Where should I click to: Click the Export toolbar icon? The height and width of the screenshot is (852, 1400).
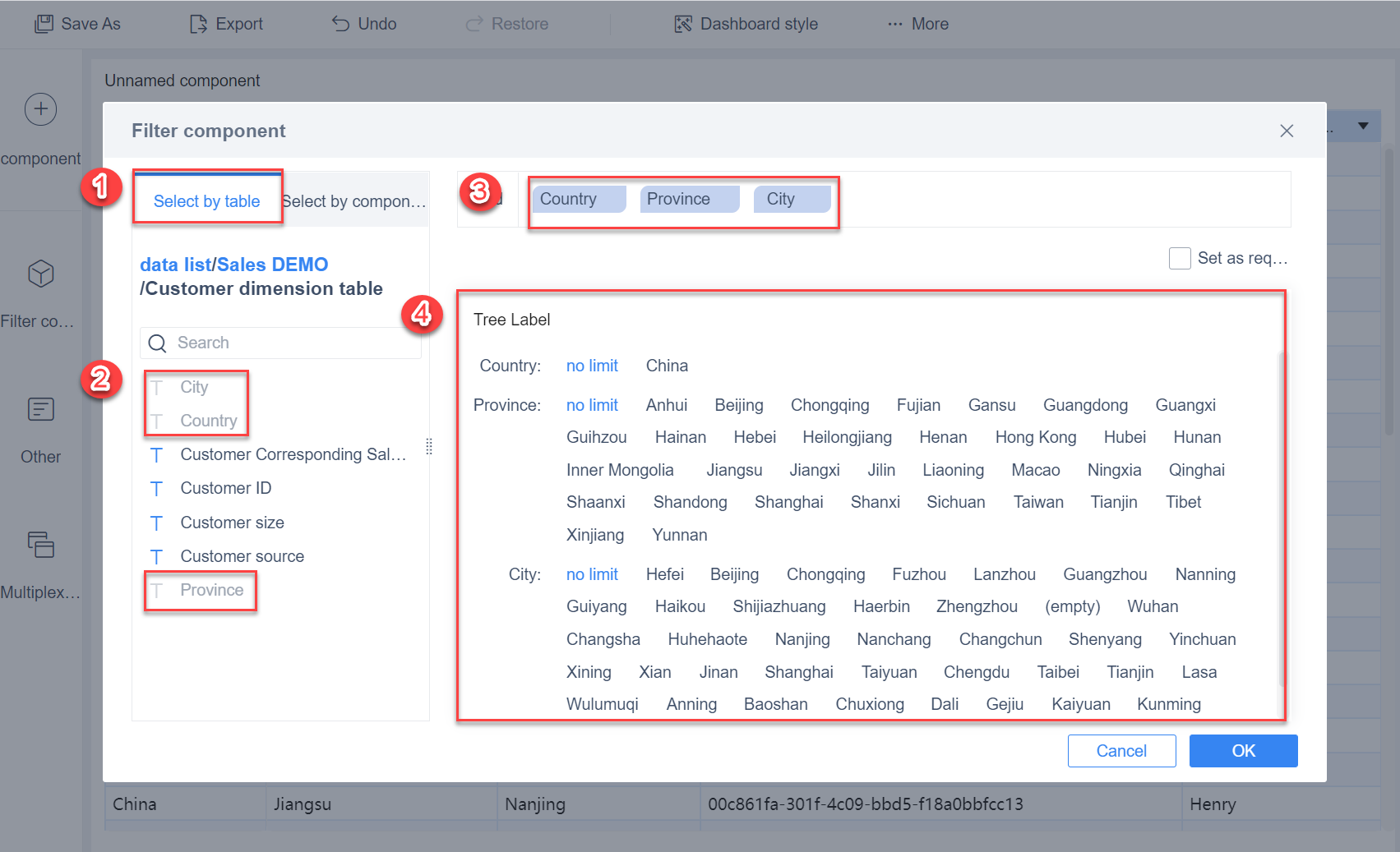coord(198,24)
